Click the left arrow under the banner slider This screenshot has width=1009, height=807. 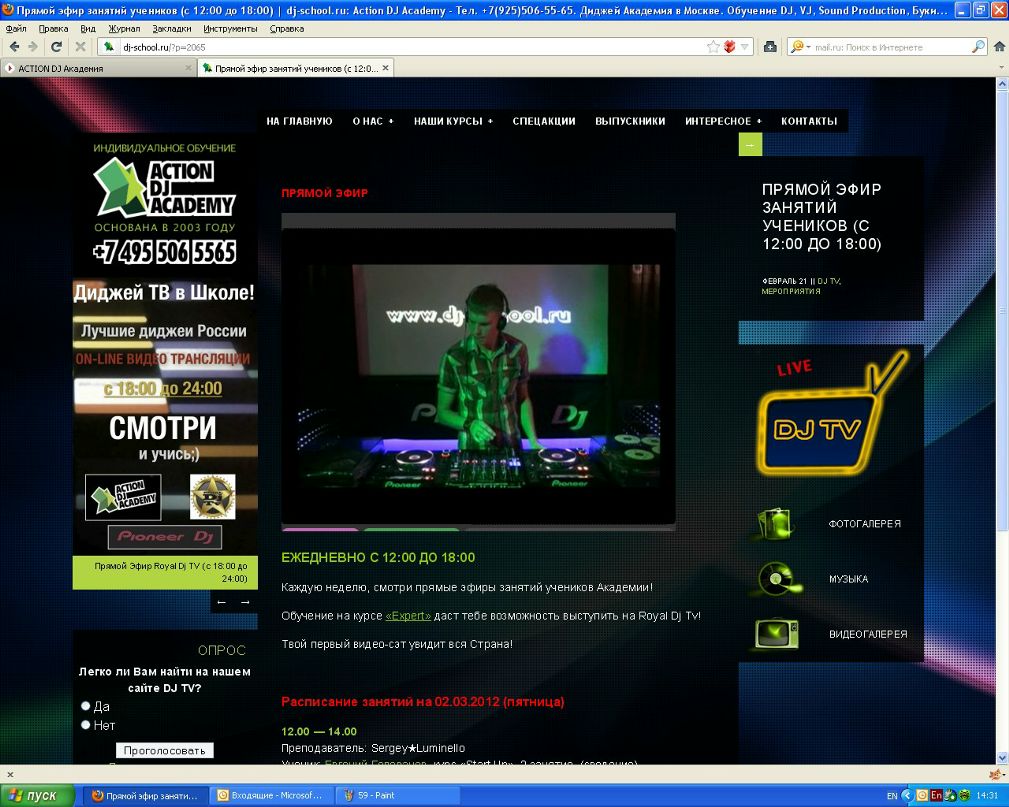coord(222,602)
